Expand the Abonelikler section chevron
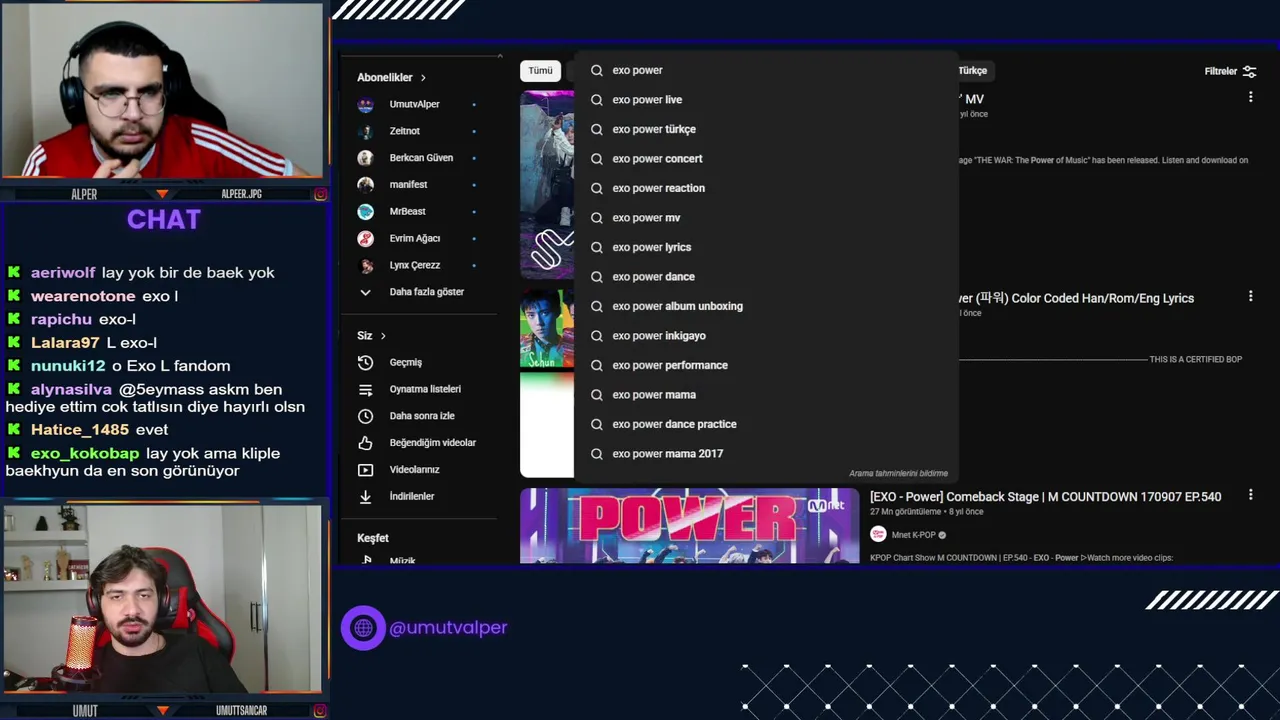The width and height of the screenshot is (1280, 720). 423,77
